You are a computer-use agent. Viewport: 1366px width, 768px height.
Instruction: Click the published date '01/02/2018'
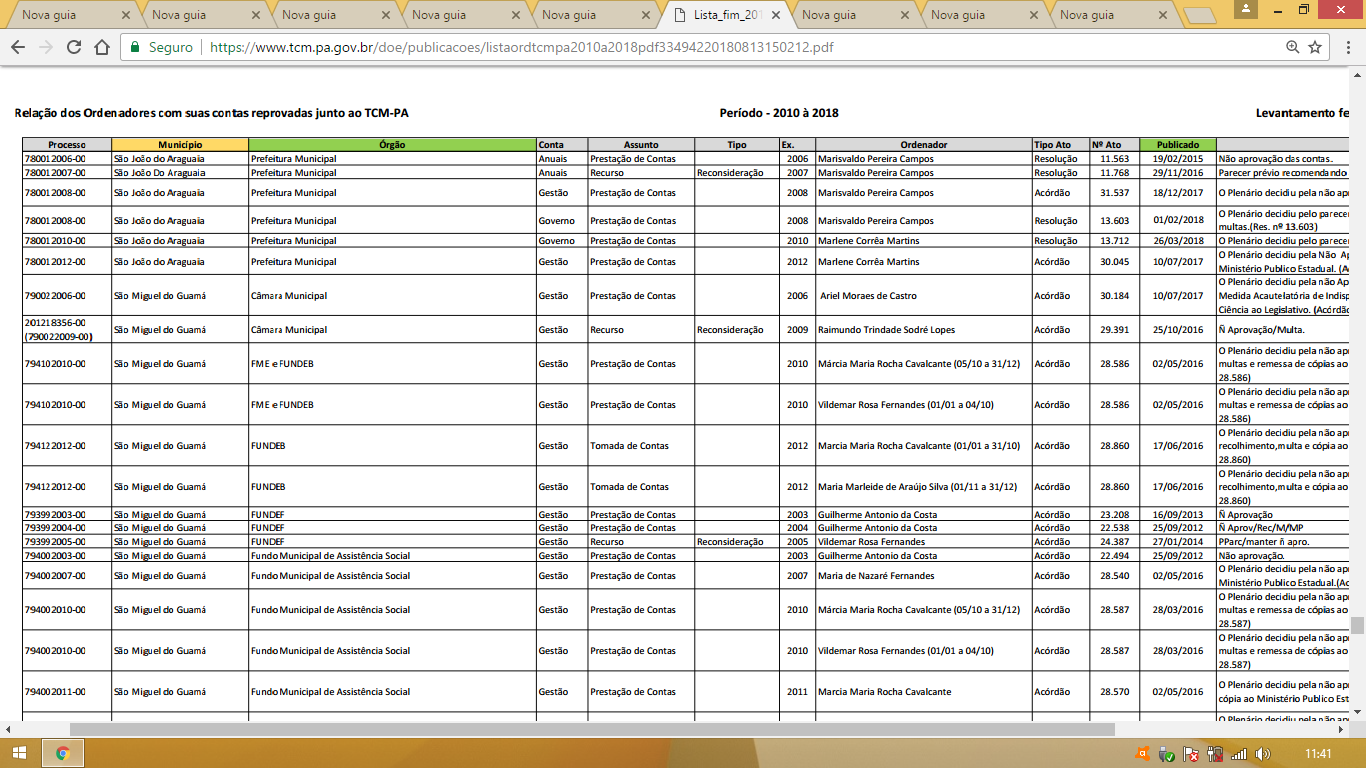tap(1178, 221)
